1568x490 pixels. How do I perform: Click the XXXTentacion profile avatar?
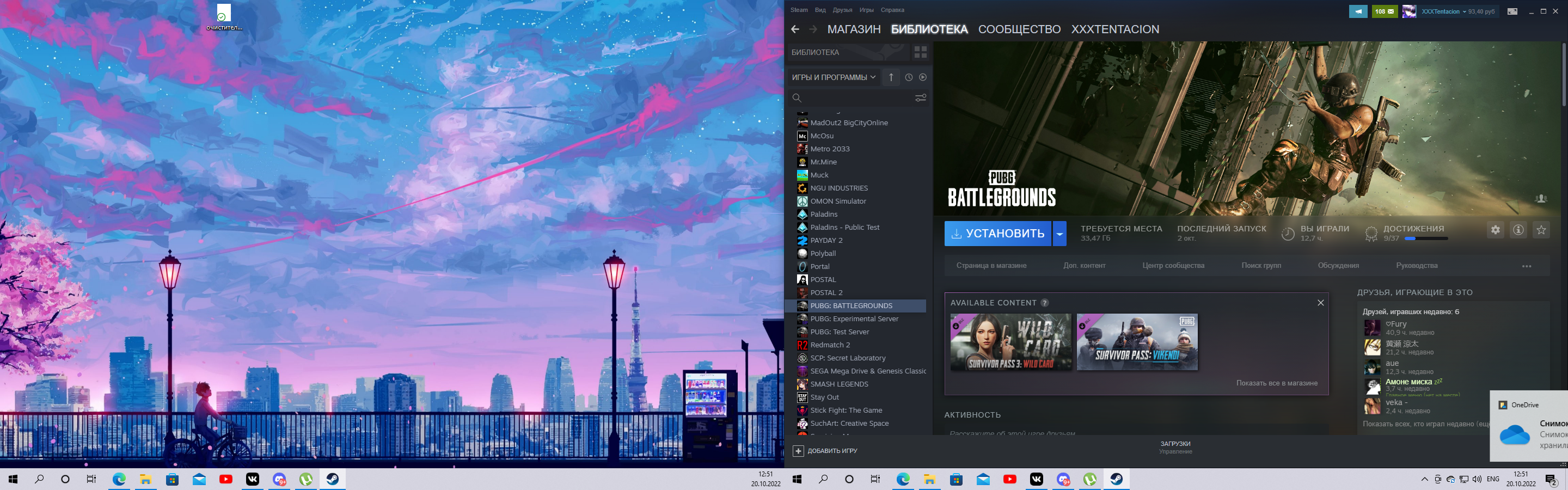pyautogui.click(x=1409, y=11)
